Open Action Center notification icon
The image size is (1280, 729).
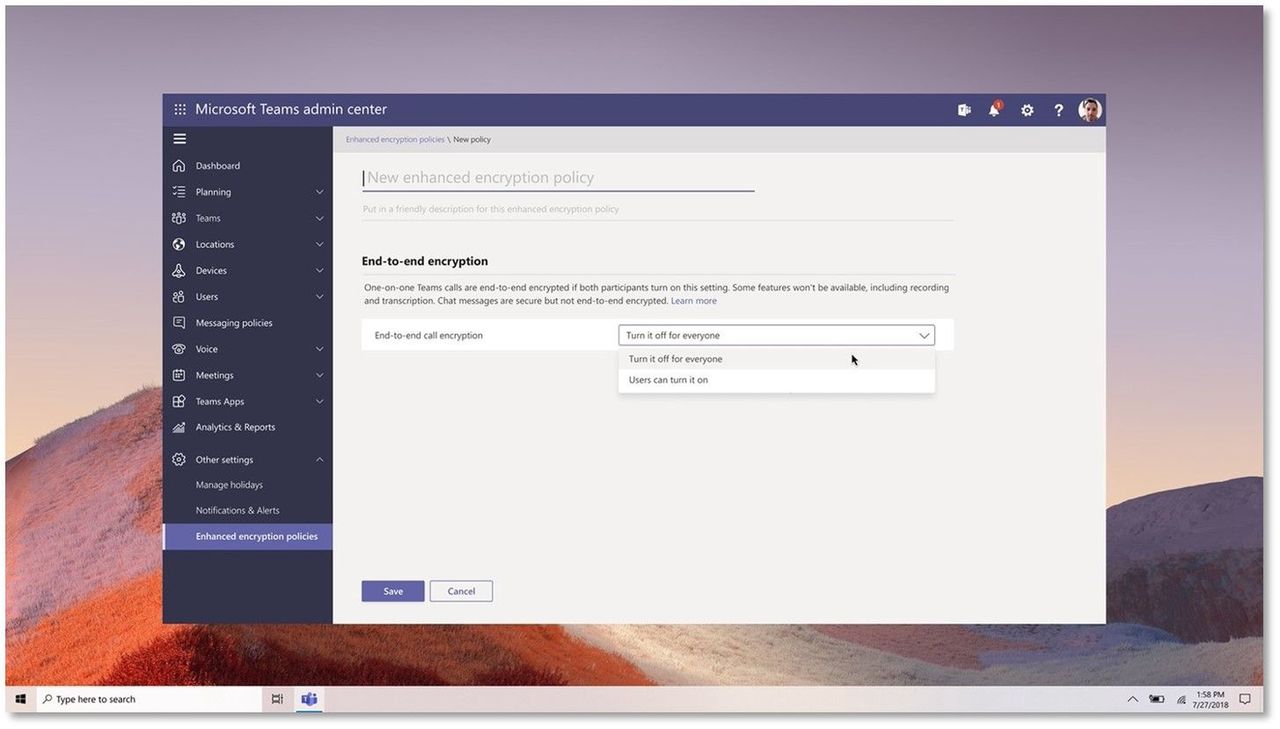1245,699
